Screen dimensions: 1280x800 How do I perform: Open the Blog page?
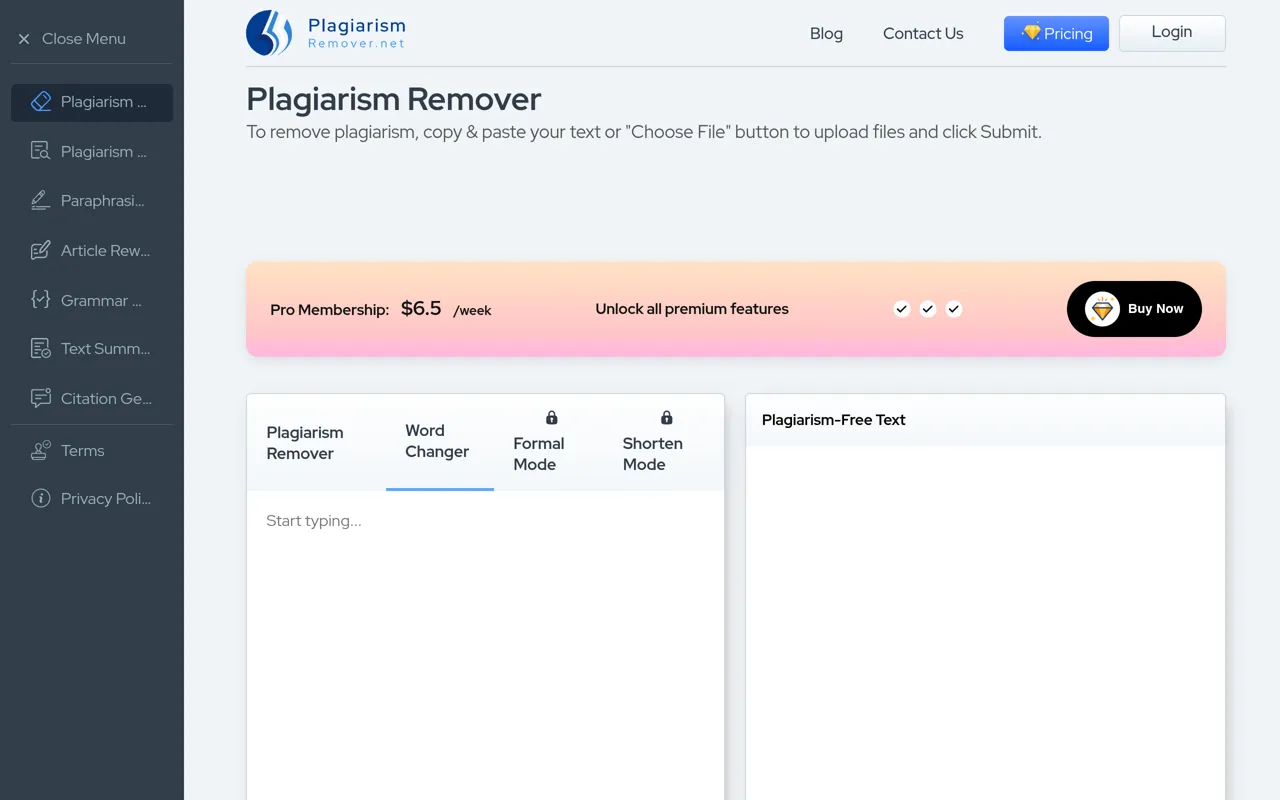[826, 33]
